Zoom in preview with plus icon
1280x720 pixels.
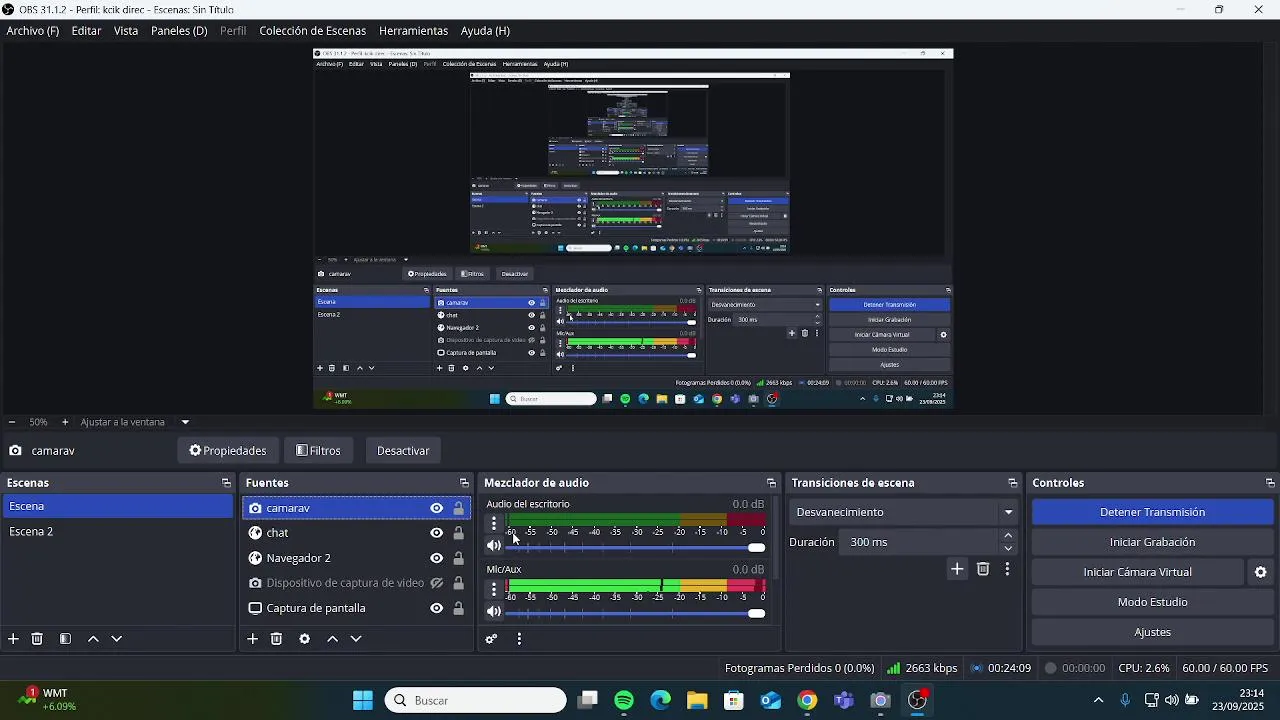pyautogui.click(x=65, y=422)
